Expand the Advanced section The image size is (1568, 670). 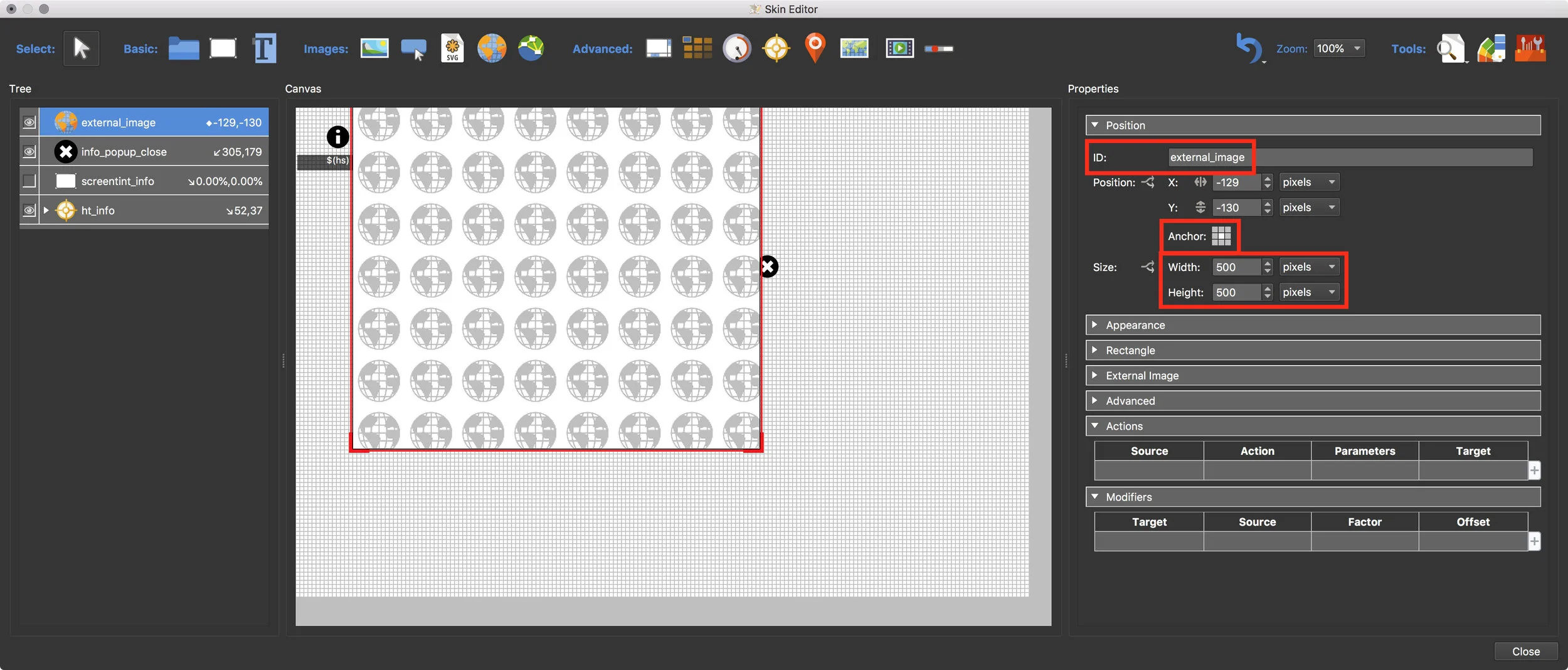(1313, 400)
